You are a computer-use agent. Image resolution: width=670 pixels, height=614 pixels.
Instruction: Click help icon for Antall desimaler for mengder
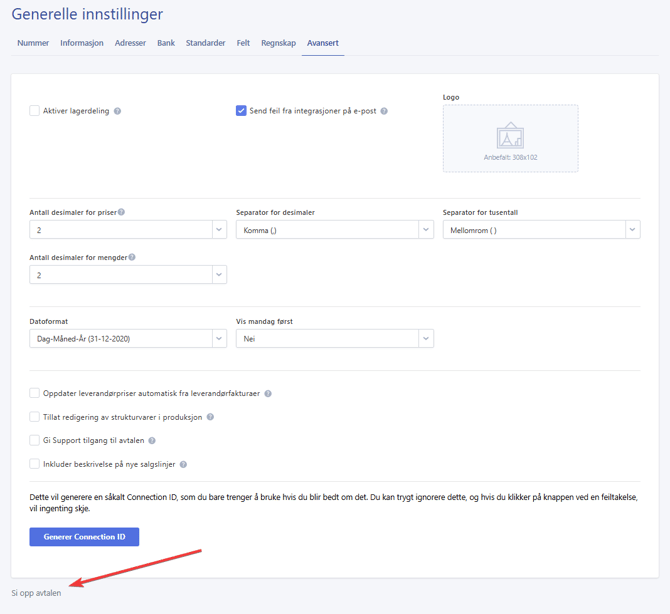(x=132, y=257)
